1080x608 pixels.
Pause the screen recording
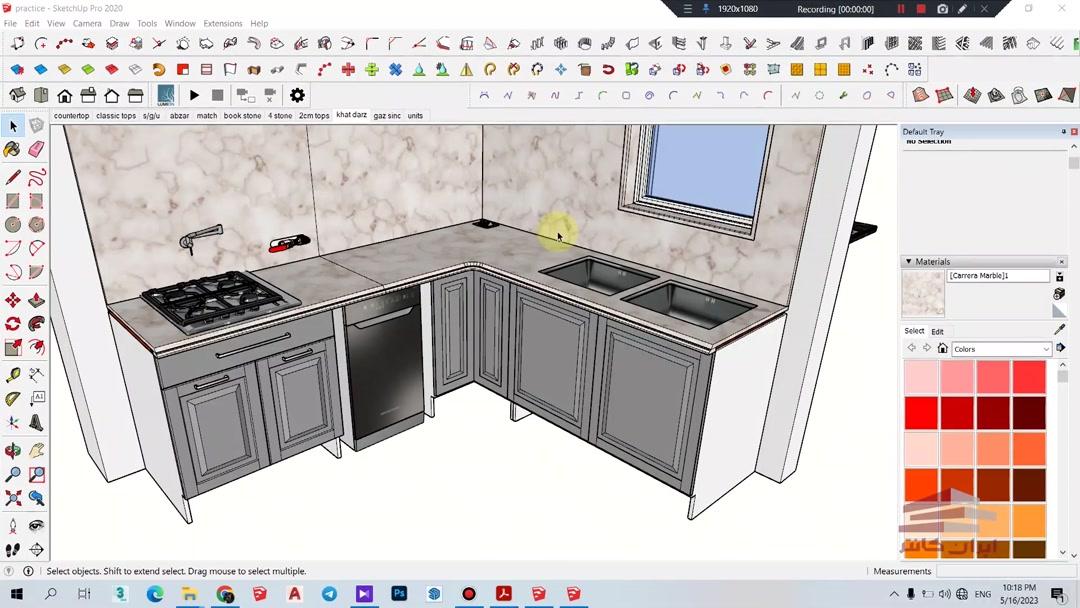[x=900, y=9]
